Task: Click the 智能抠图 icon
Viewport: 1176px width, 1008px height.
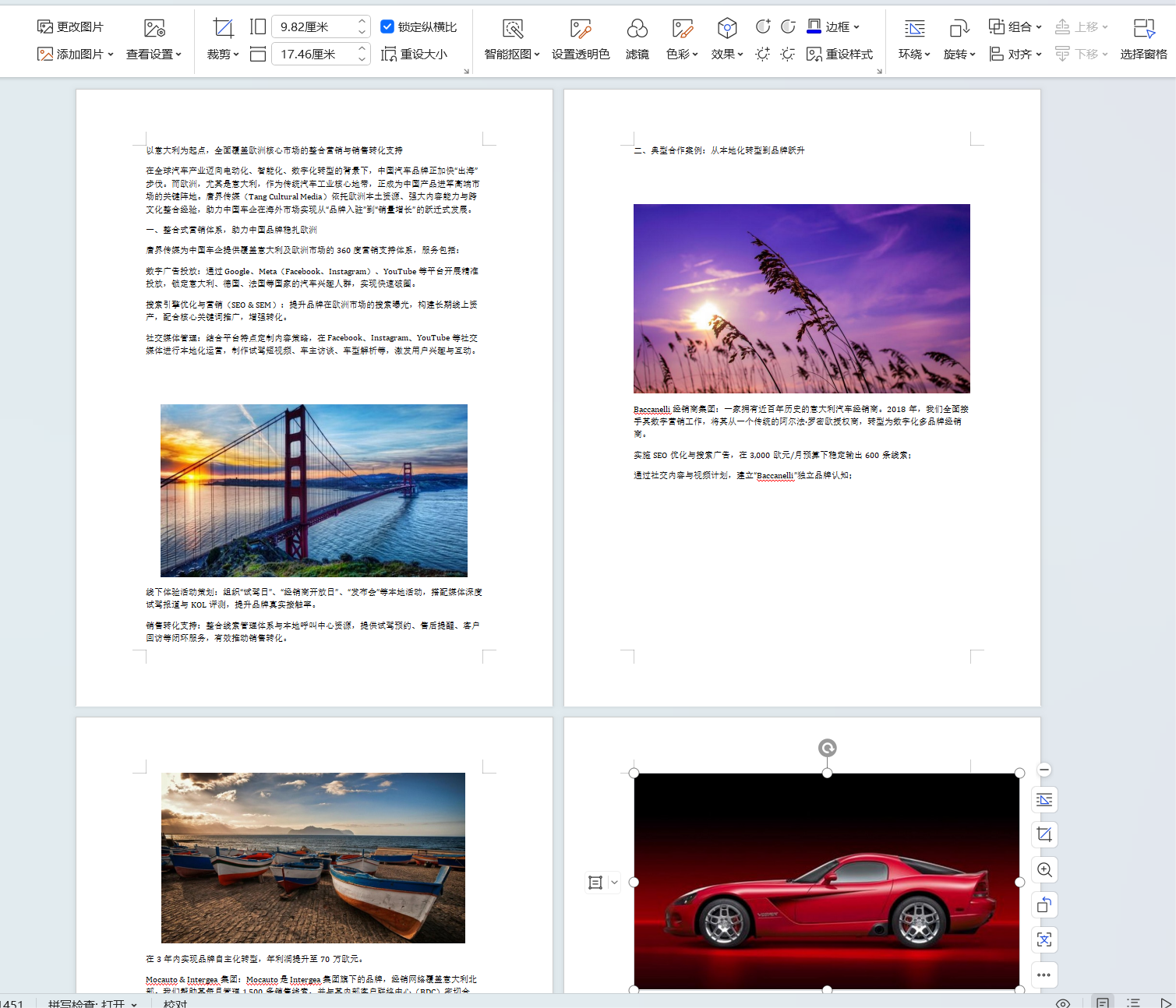Action: coord(513,30)
